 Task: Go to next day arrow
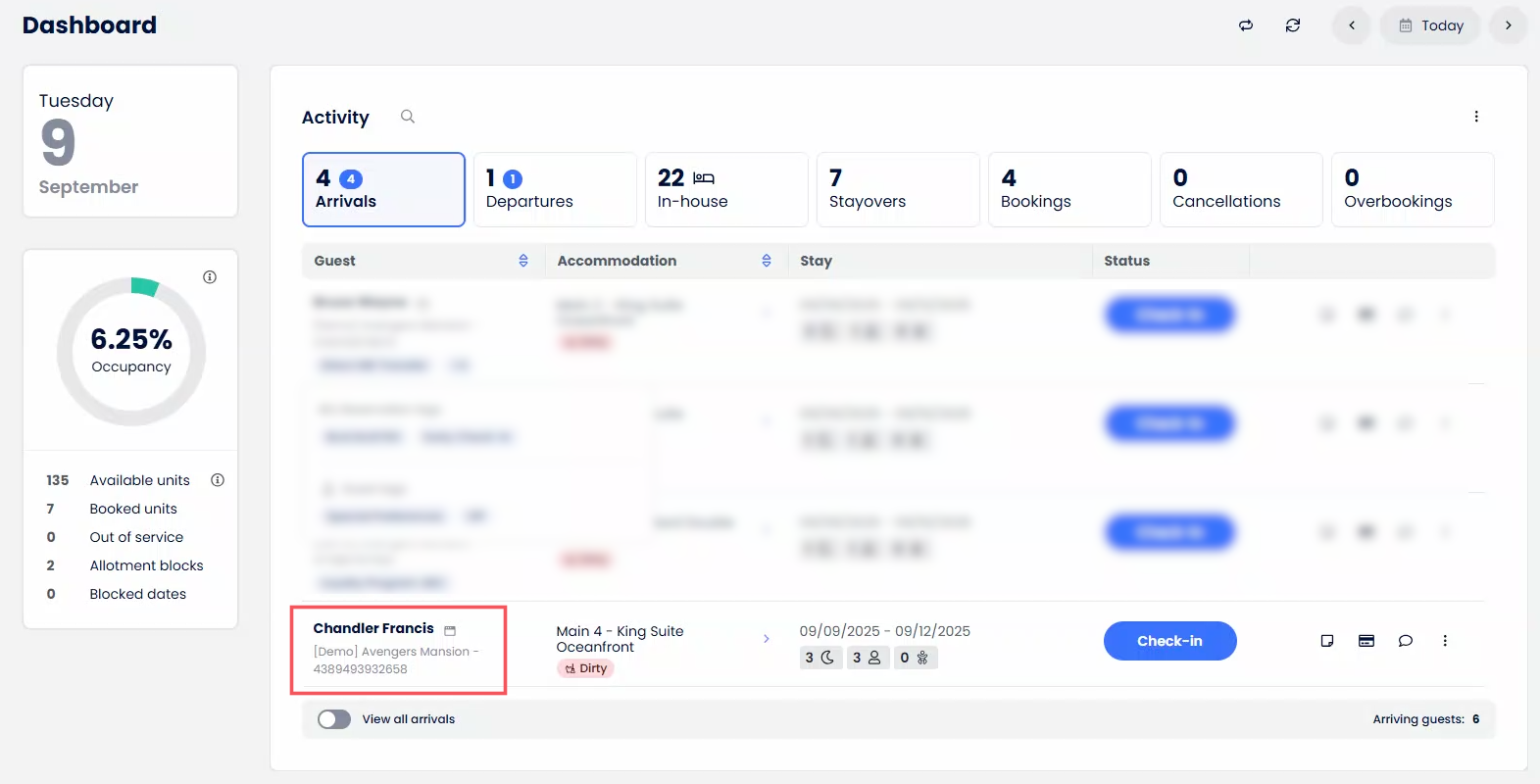1509,25
